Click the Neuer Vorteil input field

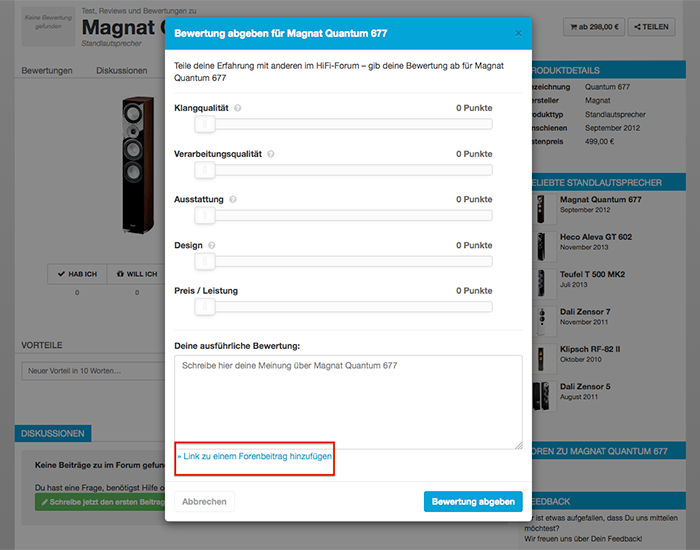point(93,371)
